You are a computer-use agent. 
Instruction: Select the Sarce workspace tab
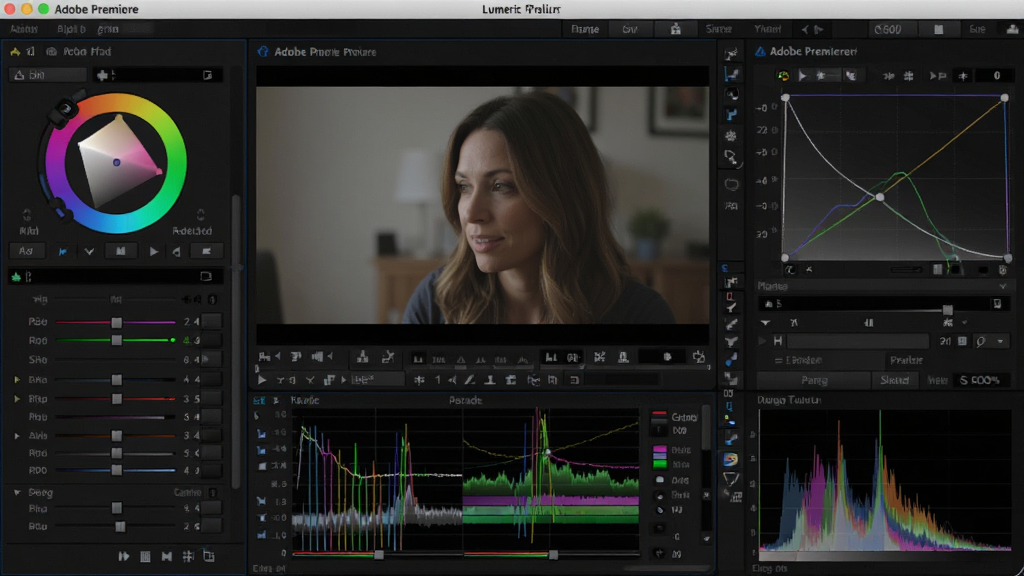718,29
